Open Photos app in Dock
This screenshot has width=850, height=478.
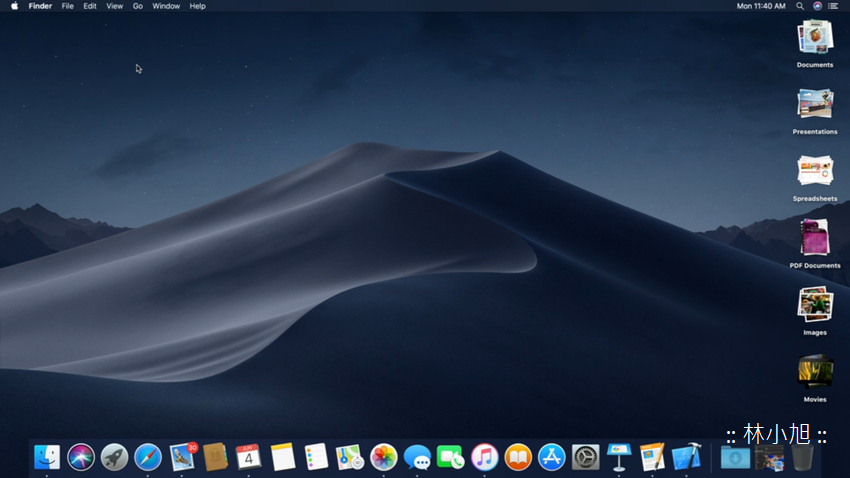(x=384, y=457)
